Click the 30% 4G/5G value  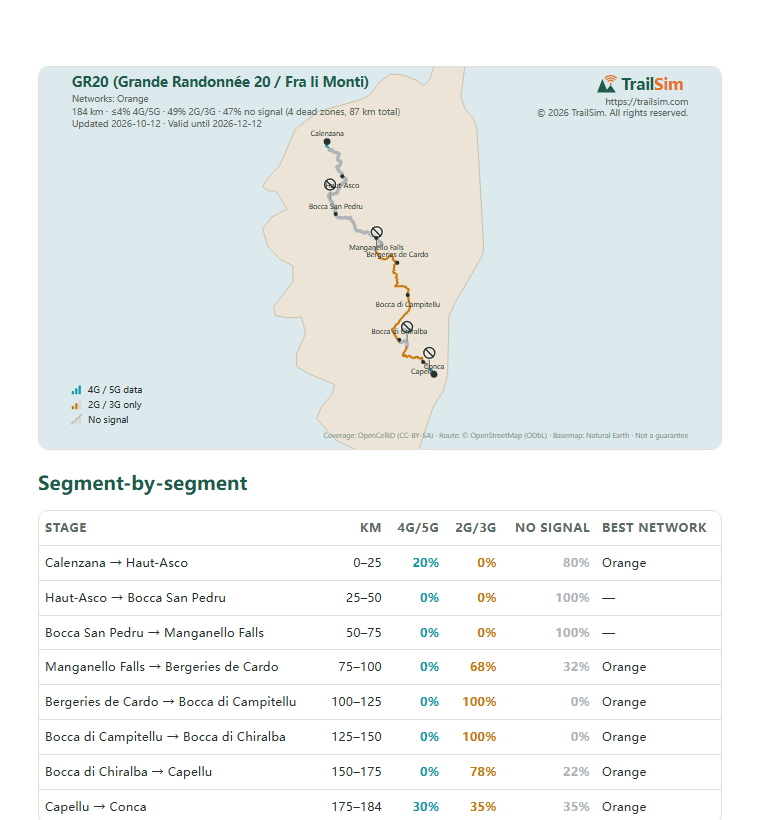426,807
